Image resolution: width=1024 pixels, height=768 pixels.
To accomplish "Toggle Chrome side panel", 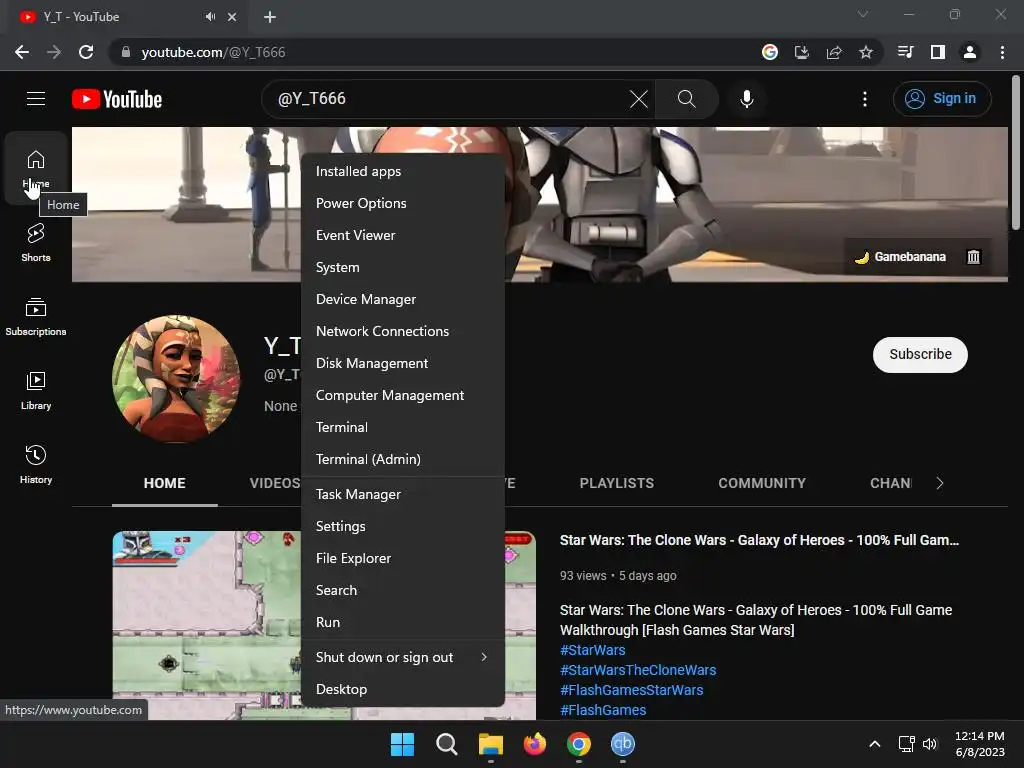I will (937, 52).
